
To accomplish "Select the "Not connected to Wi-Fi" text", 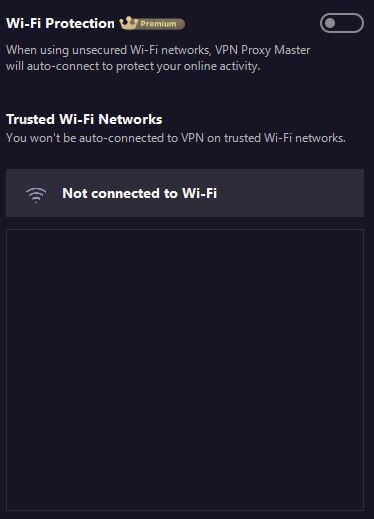I will pos(140,193).
